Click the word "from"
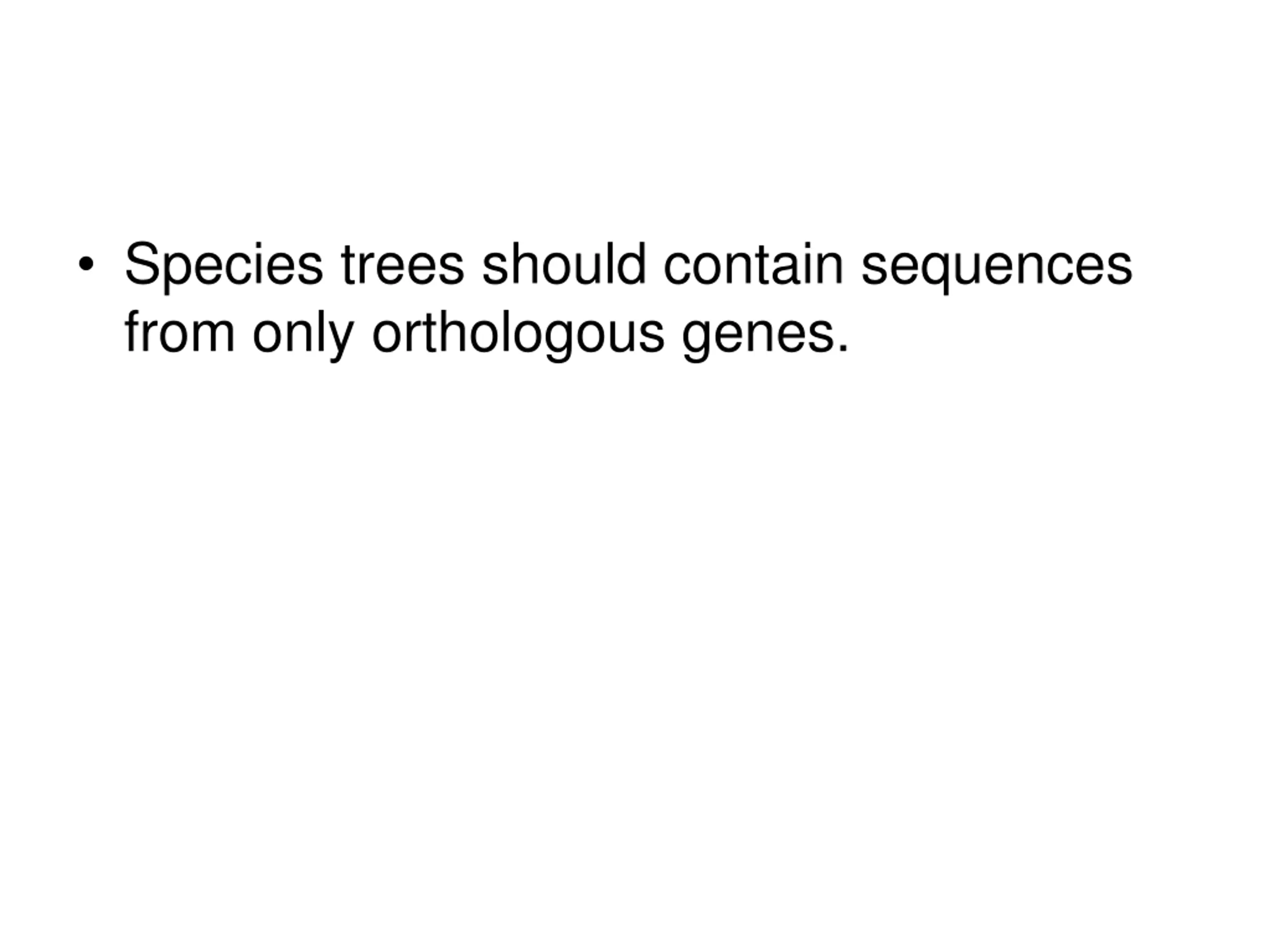This screenshot has width=1270, height=952. point(180,332)
